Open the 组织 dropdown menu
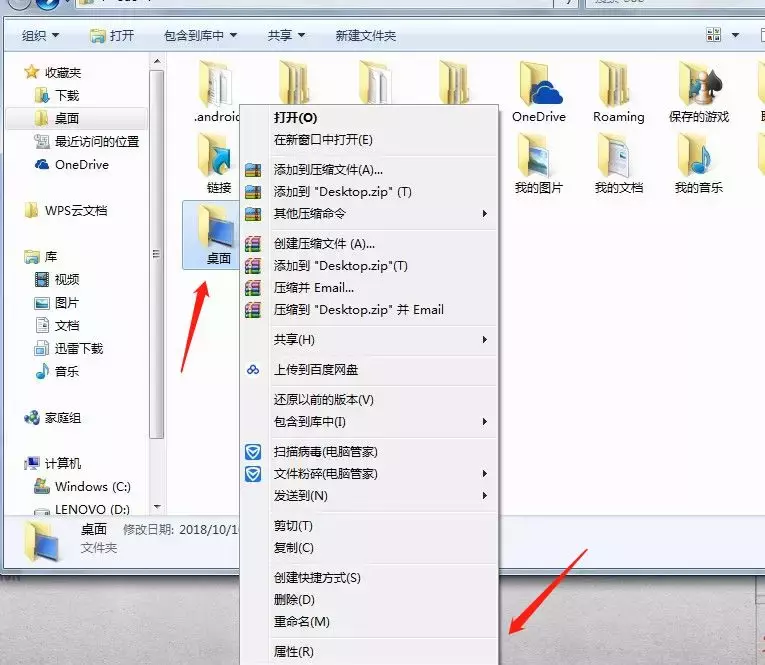765x665 pixels. [x=40, y=35]
